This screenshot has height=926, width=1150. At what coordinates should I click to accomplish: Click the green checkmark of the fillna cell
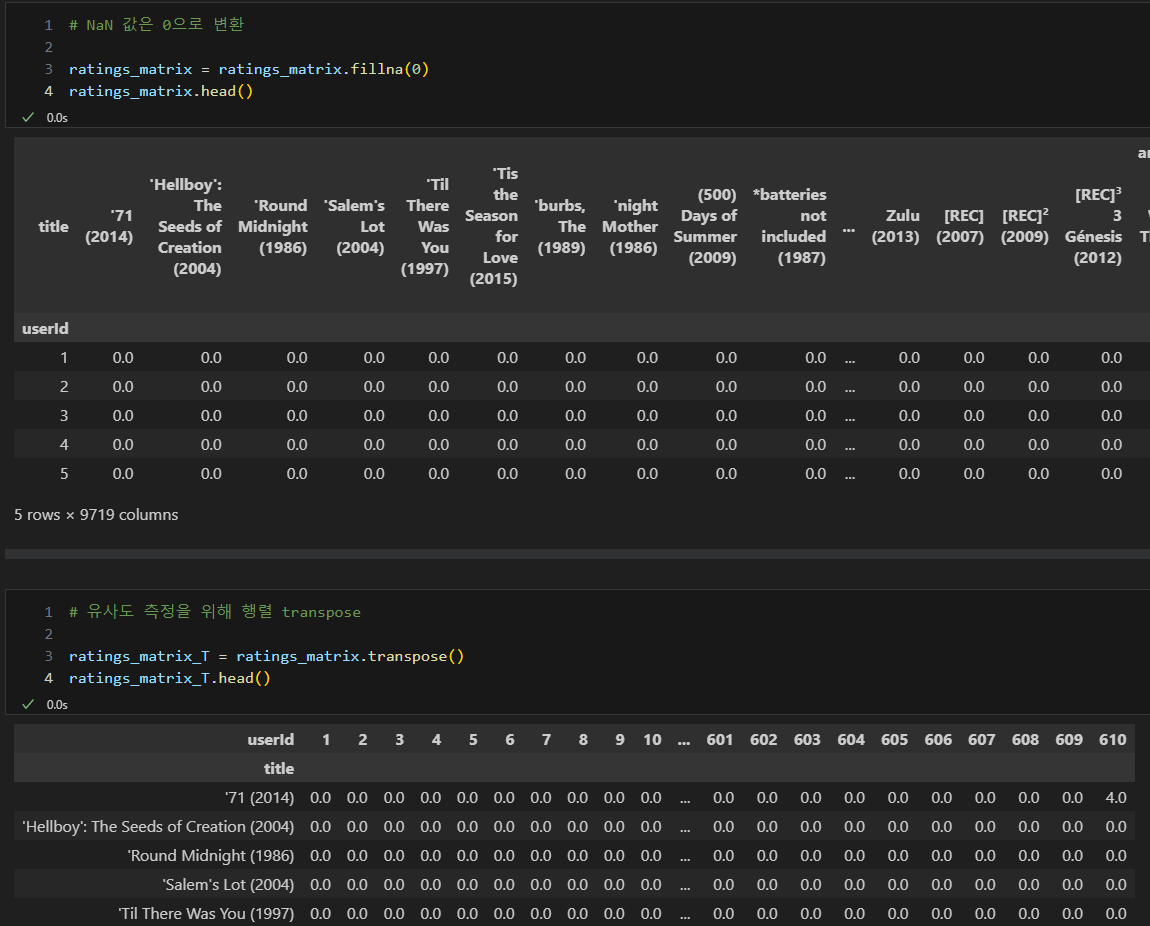[28, 117]
